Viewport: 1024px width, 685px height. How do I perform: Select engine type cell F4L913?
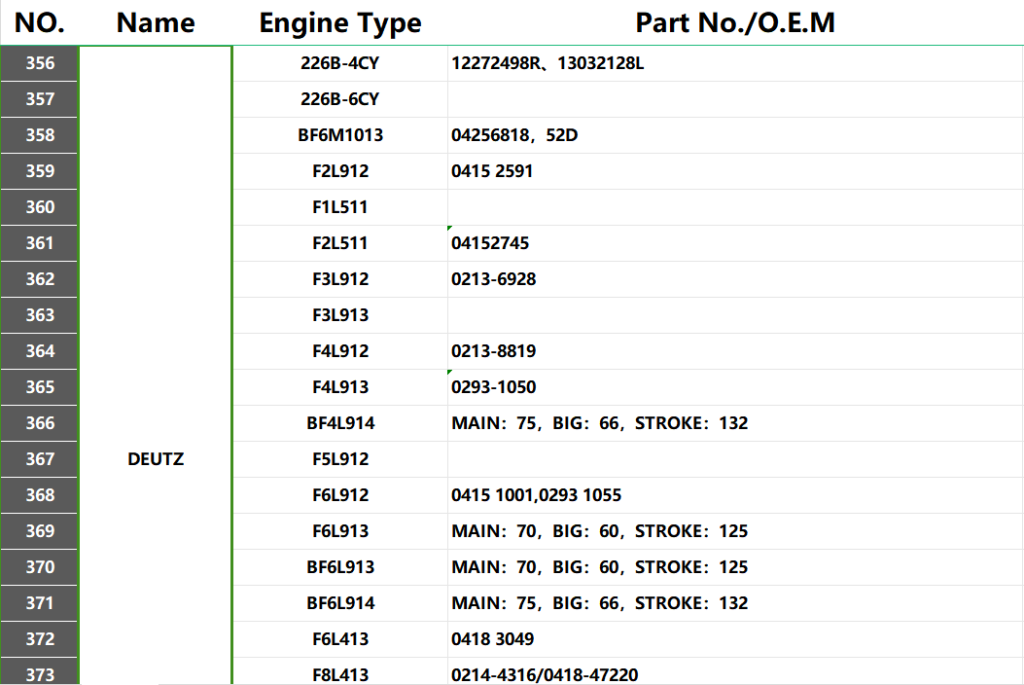340,387
